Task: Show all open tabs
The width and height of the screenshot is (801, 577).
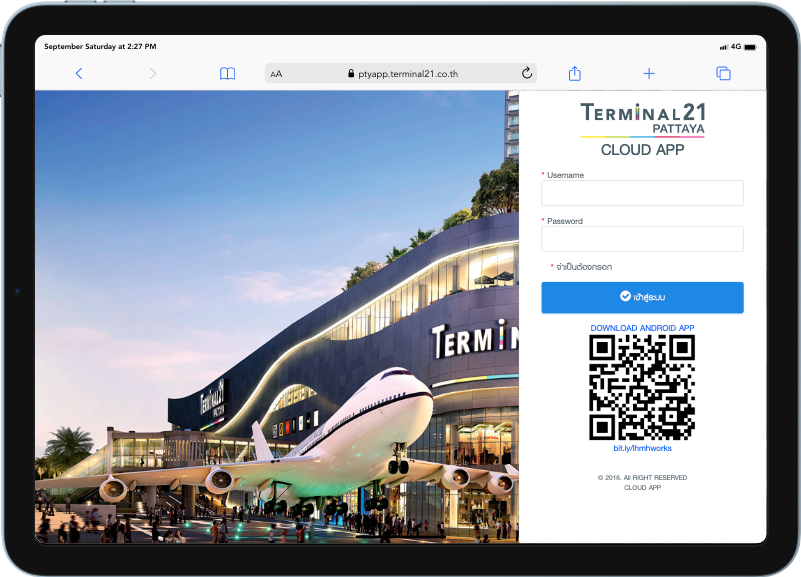Action: [x=723, y=73]
